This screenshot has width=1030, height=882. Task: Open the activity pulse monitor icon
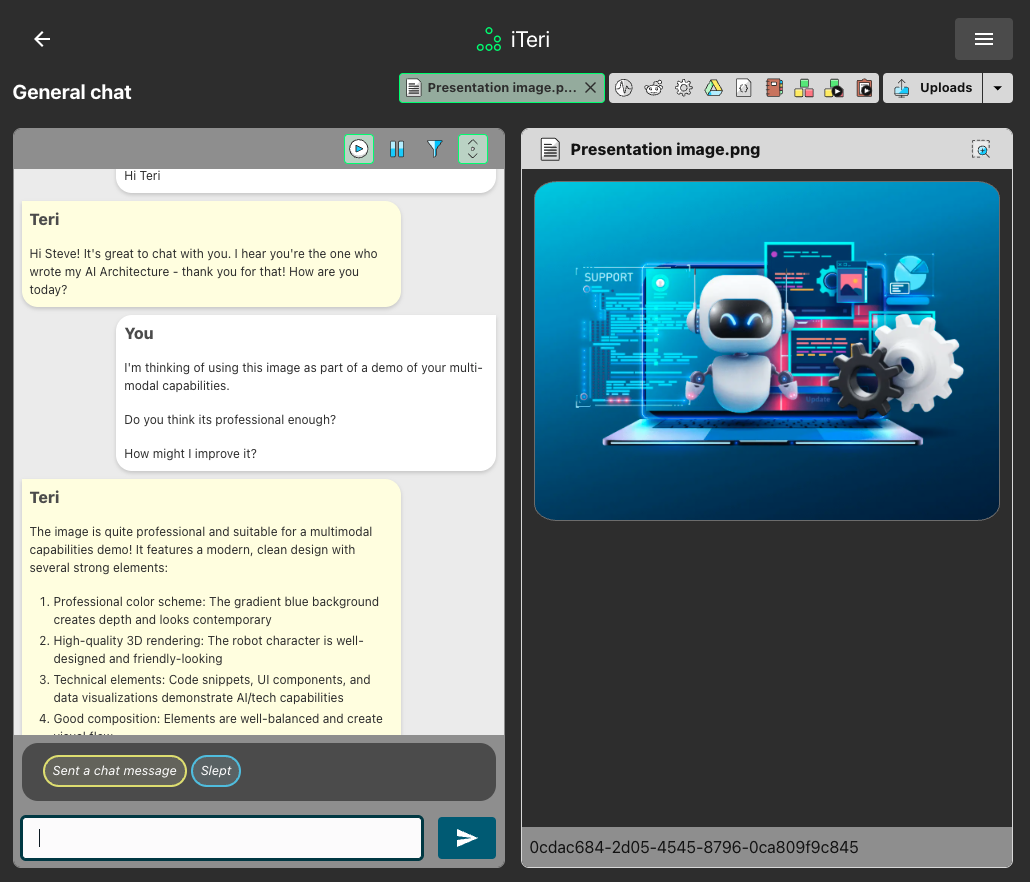point(624,88)
